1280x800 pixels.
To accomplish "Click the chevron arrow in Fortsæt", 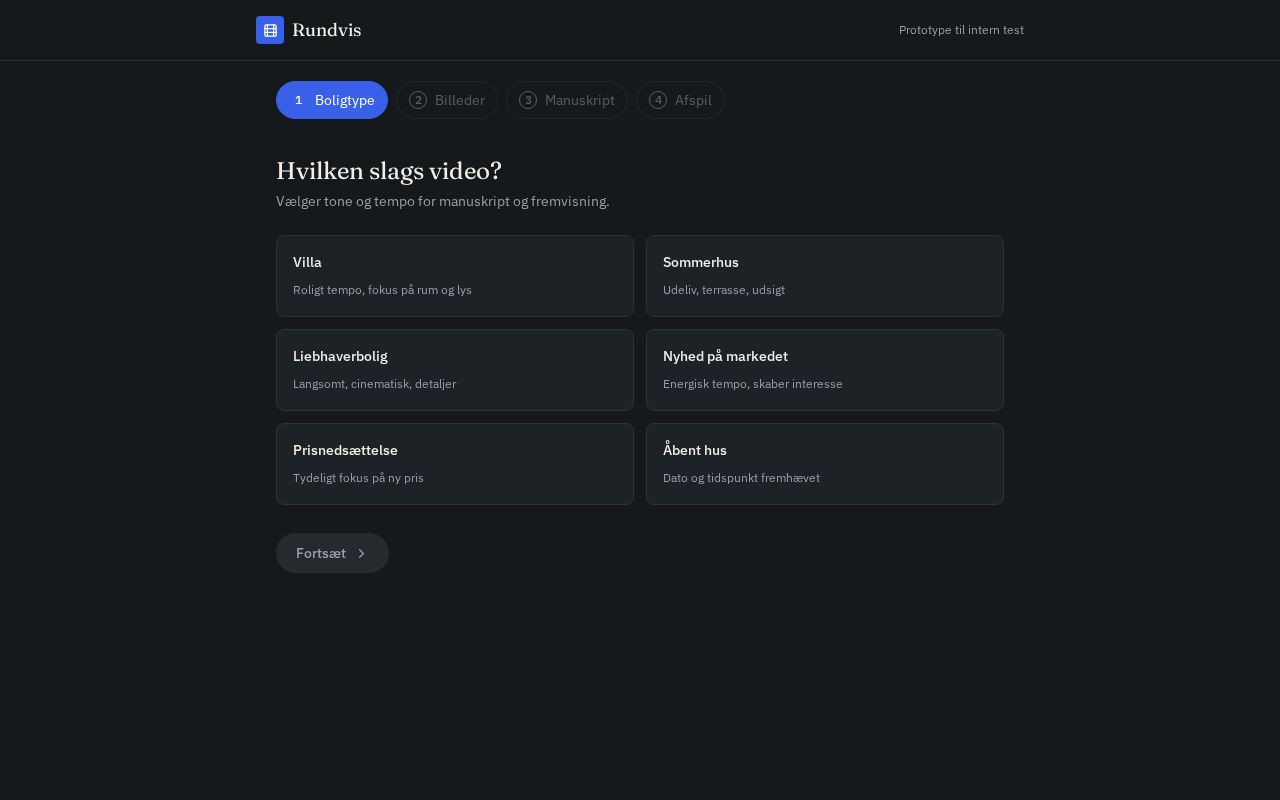I will click(361, 553).
